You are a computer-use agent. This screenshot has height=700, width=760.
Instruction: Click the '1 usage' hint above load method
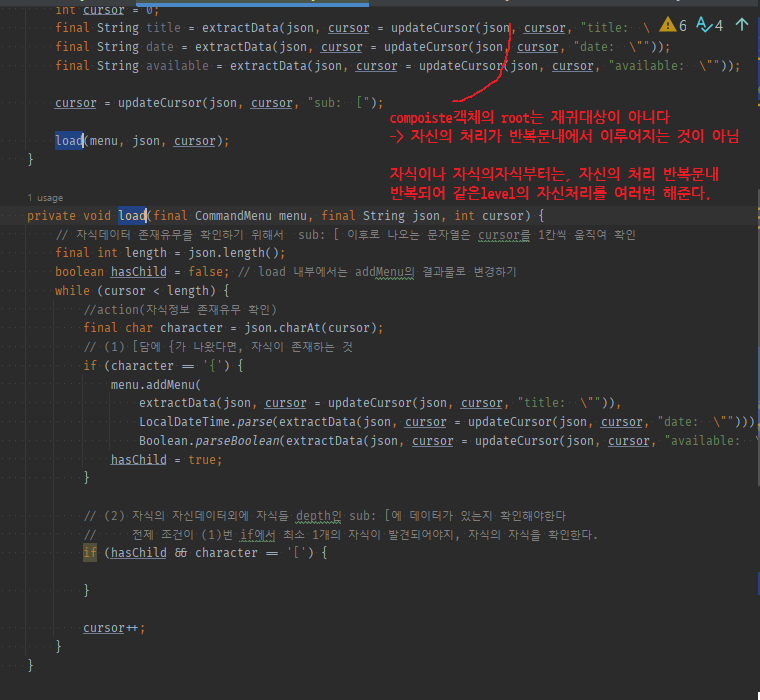pos(45,198)
